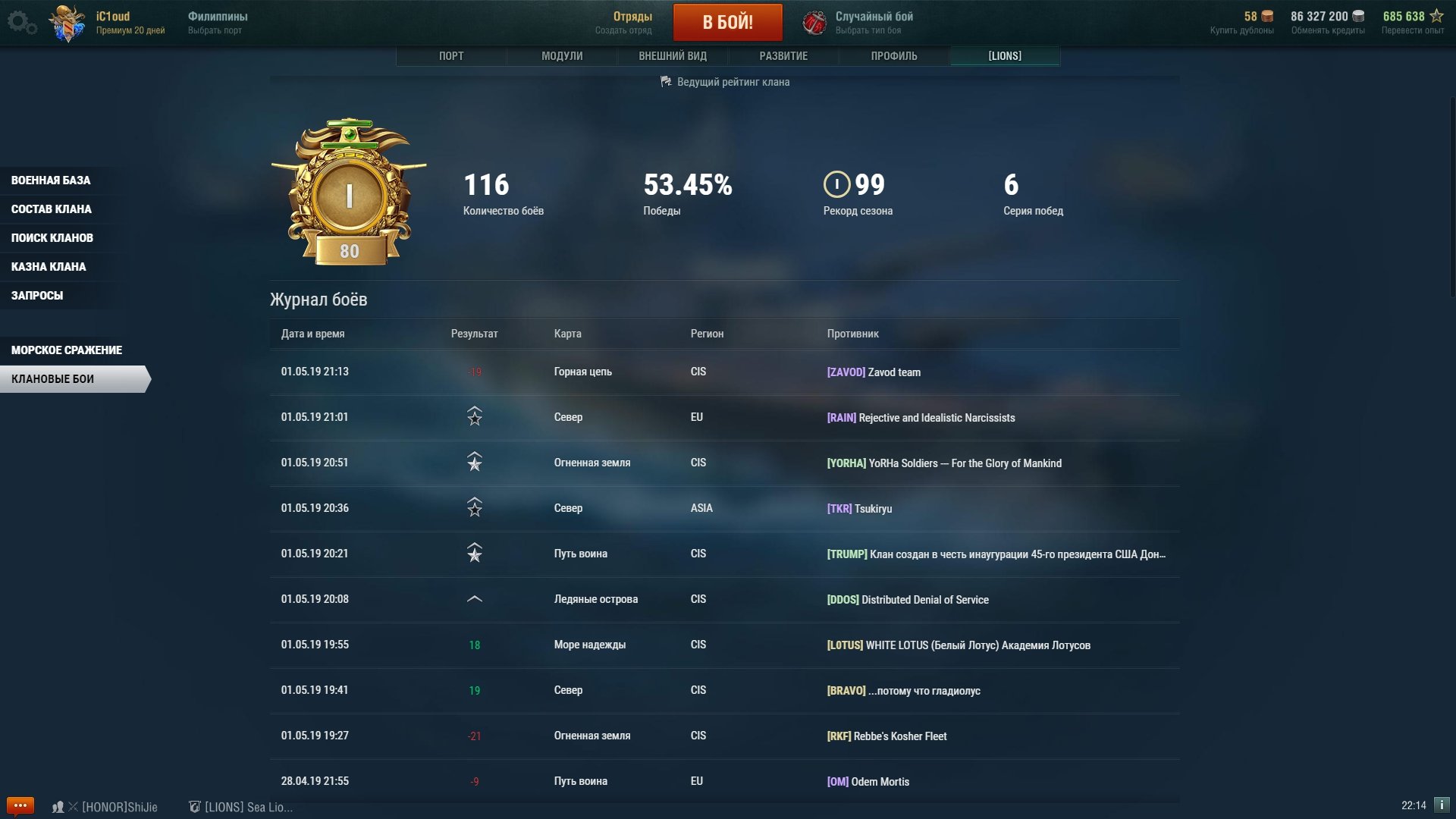The height and width of the screenshot is (819, 1456).
Task: Click the star result icon for TKR battle
Action: click(475, 507)
